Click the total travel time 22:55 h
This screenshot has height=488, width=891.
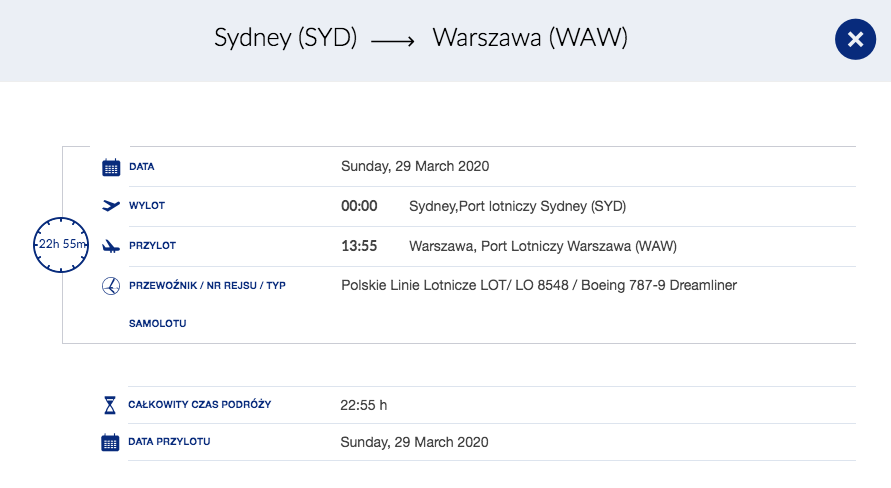364,405
